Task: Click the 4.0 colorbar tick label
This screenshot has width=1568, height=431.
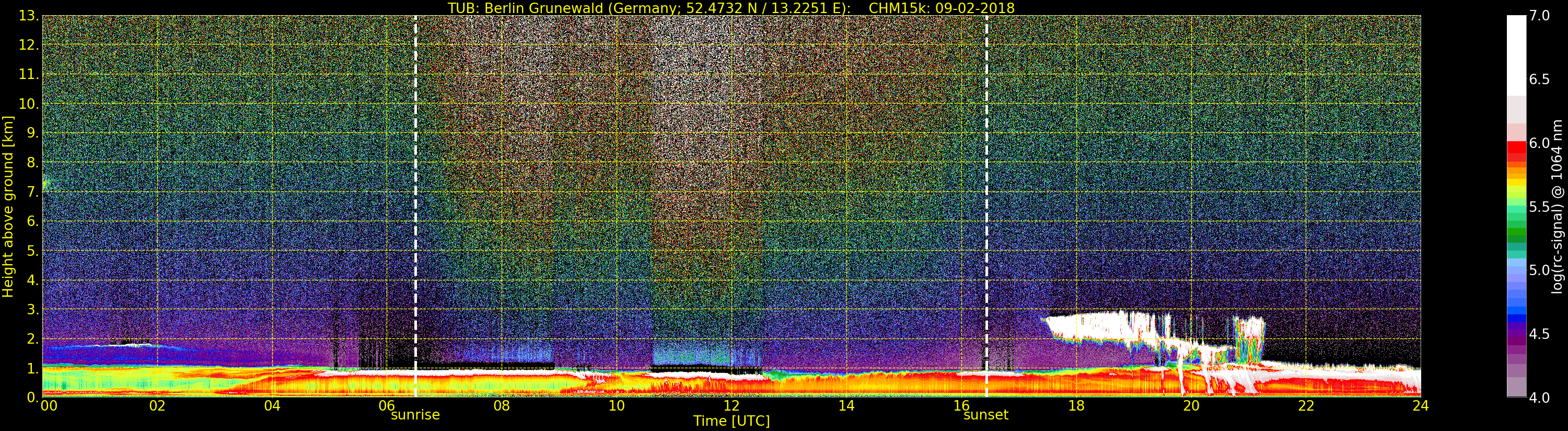Action: pyautogui.click(x=1539, y=398)
